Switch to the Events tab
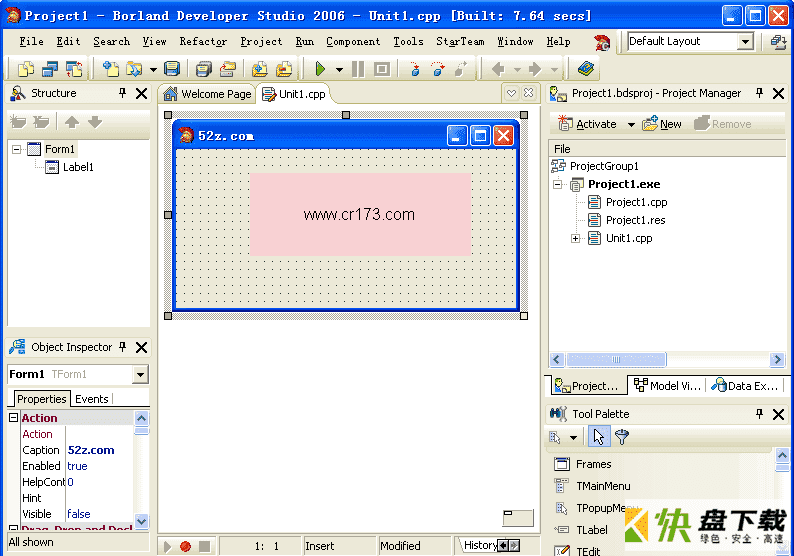 click(92, 399)
